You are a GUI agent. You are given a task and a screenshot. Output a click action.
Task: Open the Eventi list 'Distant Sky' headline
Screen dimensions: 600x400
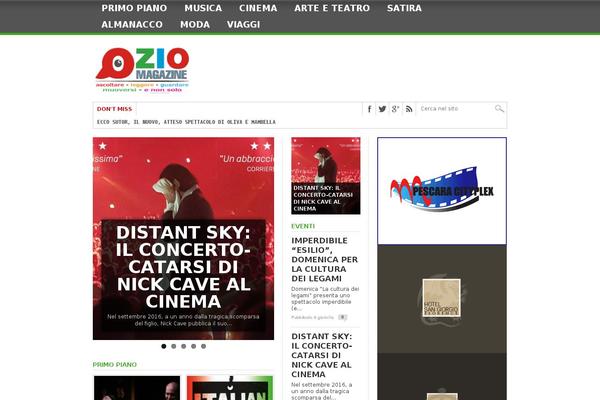pyautogui.click(x=321, y=355)
